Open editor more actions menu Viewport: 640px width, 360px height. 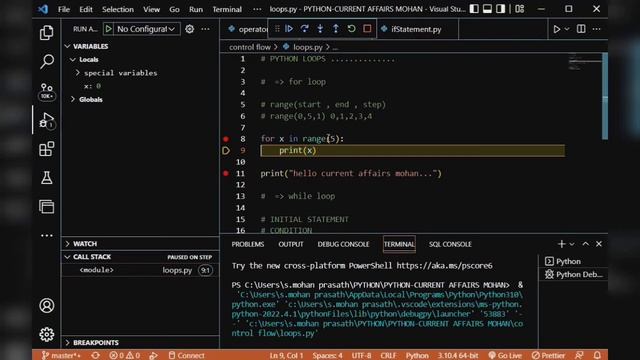[596, 29]
